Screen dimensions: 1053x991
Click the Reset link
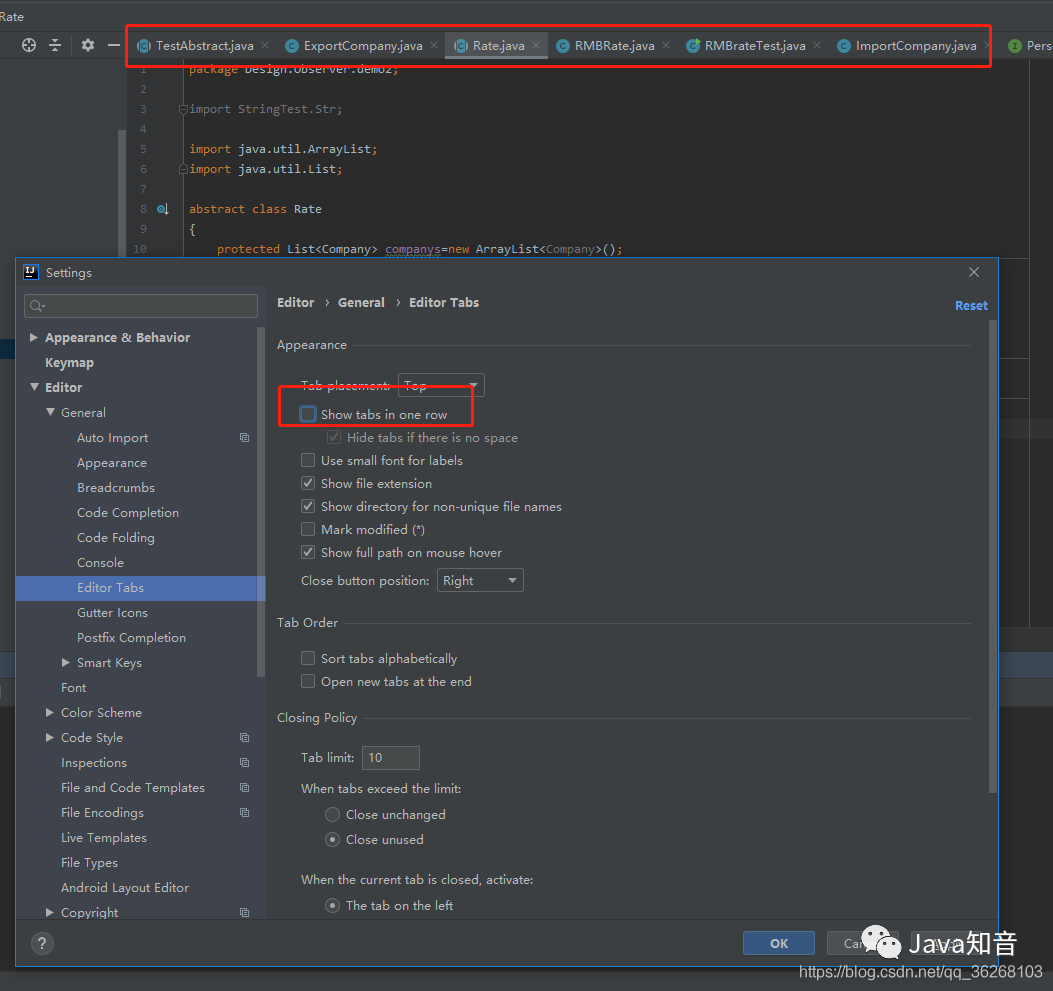pyautogui.click(x=971, y=305)
